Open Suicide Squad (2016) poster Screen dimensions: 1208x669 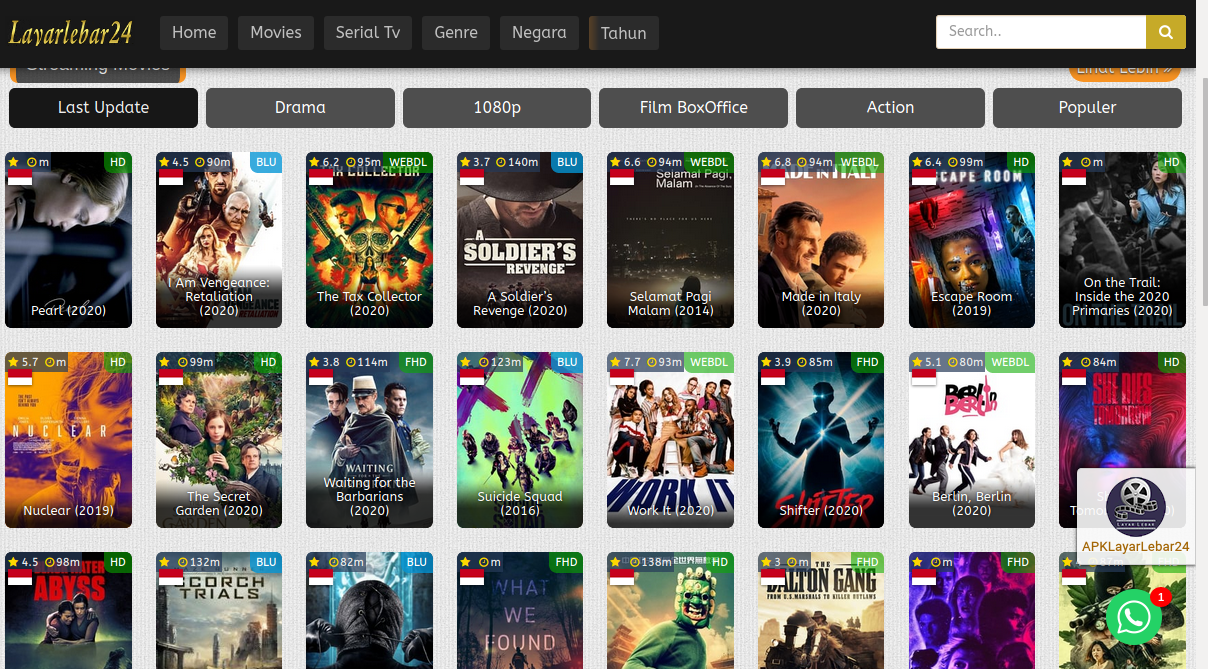(x=520, y=440)
